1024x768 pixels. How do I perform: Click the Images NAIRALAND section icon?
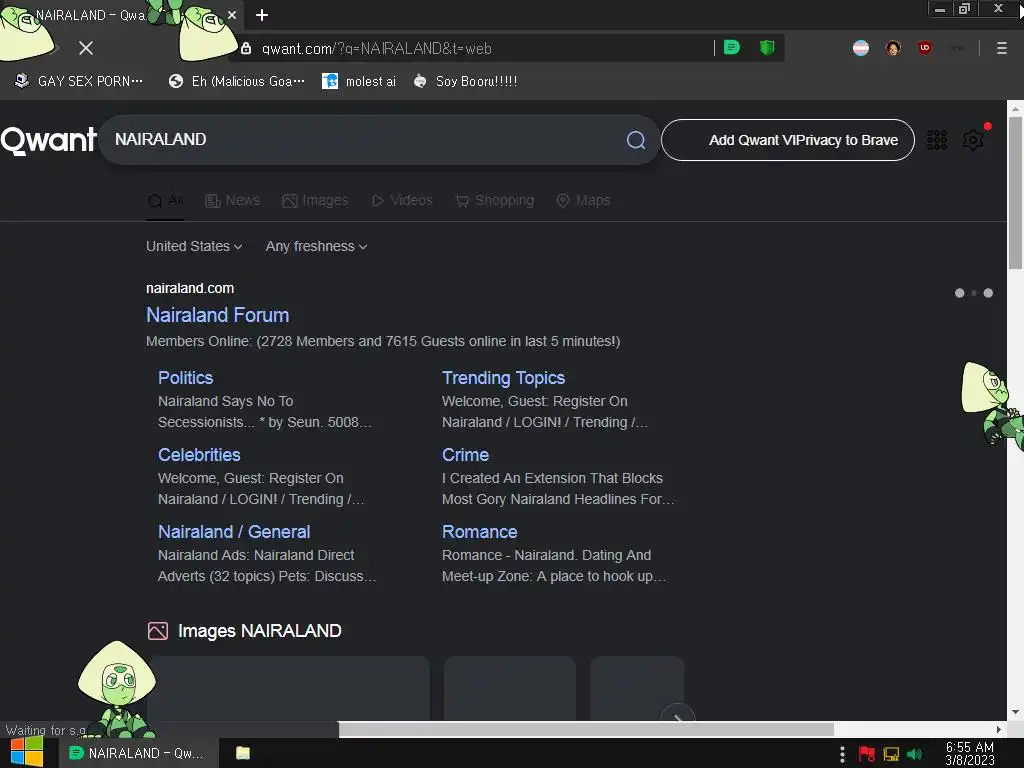coord(157,631)
